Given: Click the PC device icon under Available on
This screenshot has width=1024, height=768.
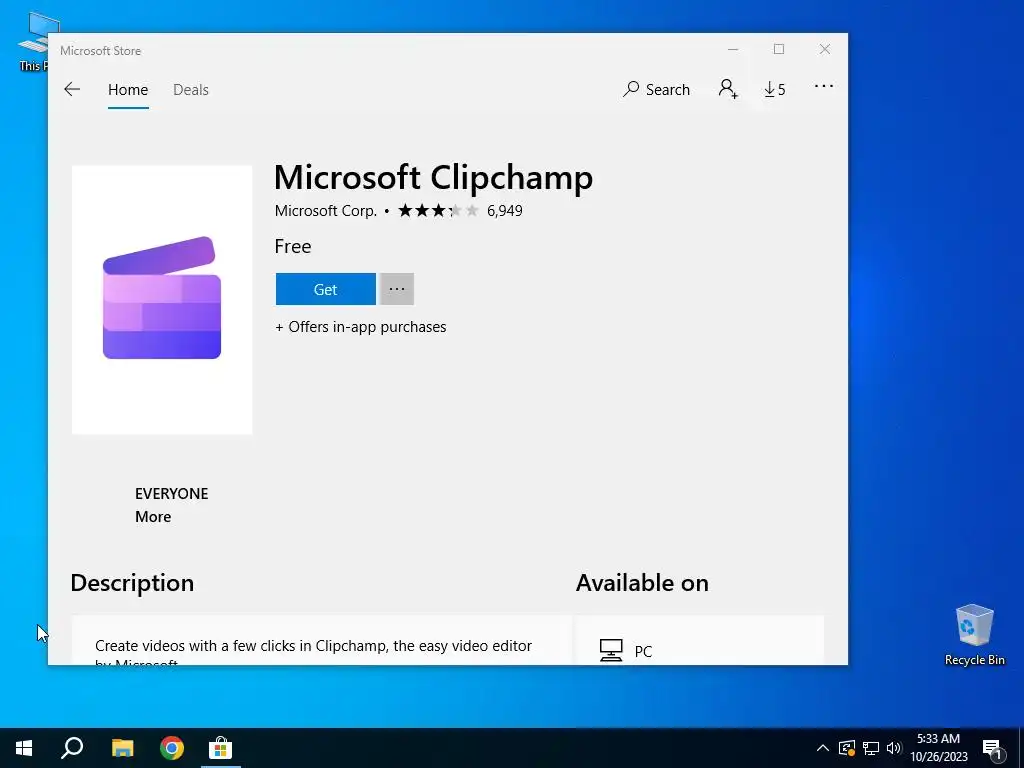Looking at the screenshot, I should coord(611,650).
